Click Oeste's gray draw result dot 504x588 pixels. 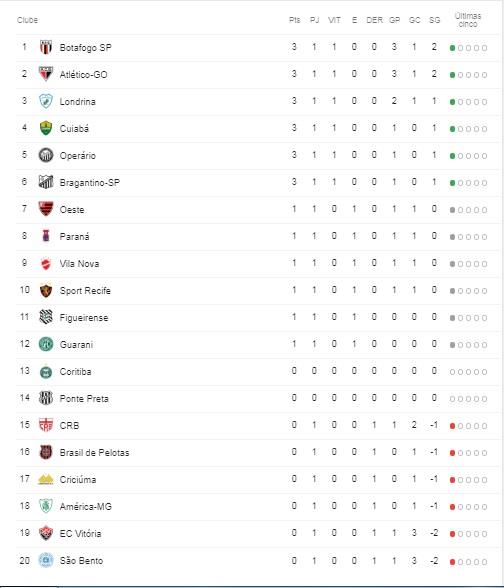452,210
